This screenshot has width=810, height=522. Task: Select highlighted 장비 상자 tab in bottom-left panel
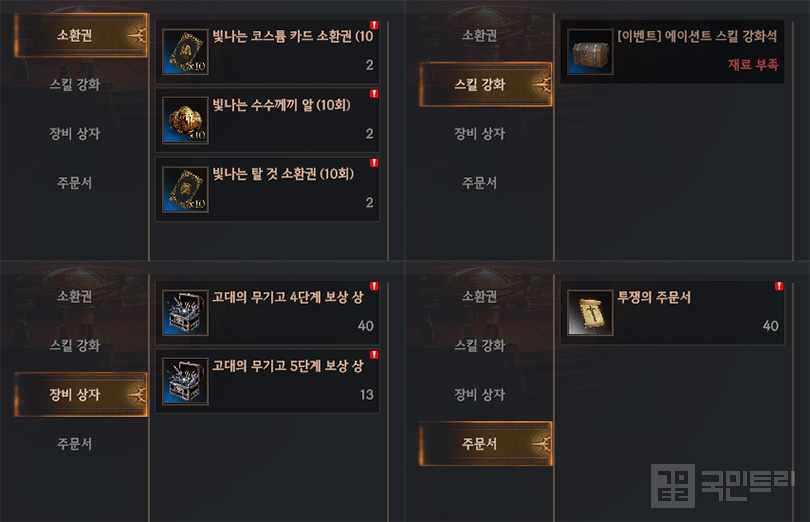pos(81,394)
